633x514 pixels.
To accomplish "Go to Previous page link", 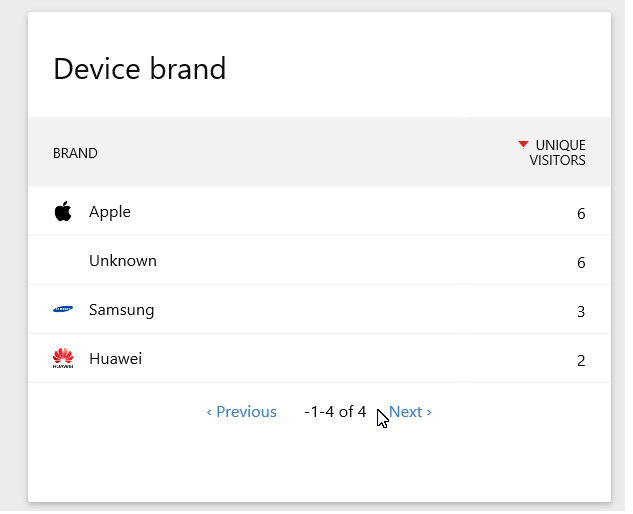I will pos(241,412).
